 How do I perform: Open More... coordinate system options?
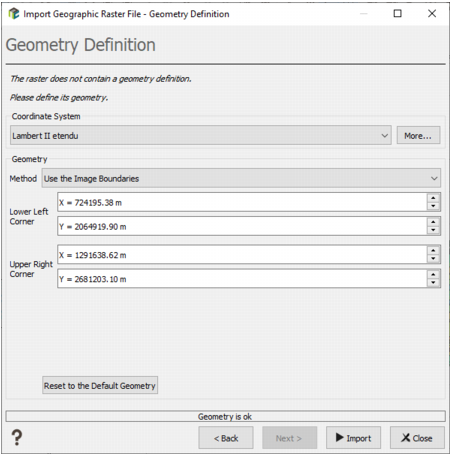[x=418, y=135]
